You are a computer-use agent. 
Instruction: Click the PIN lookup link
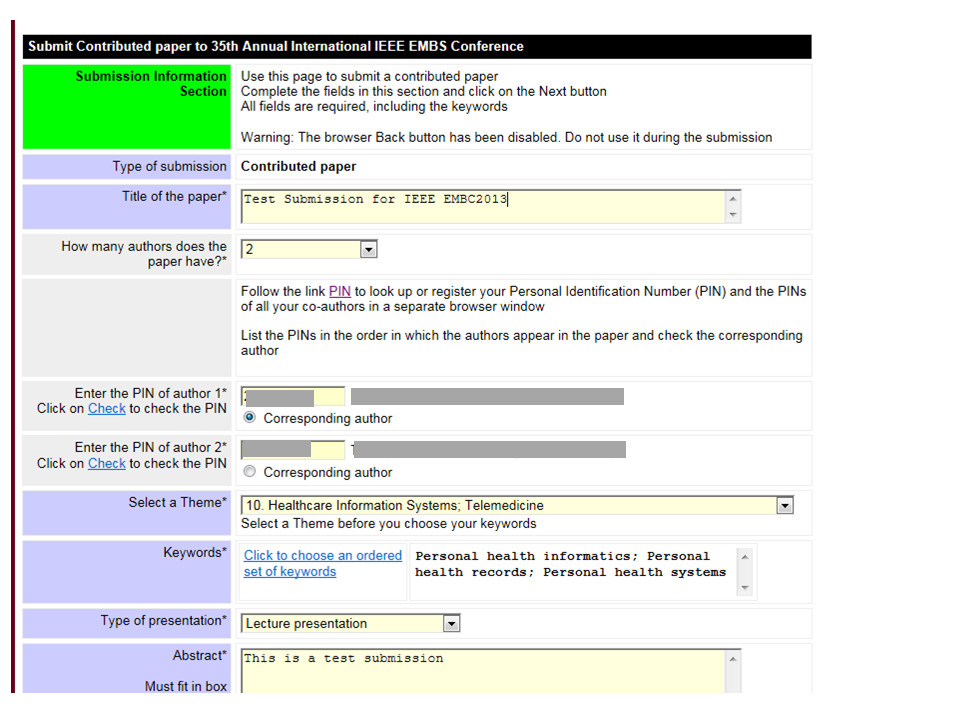[340, 291]
